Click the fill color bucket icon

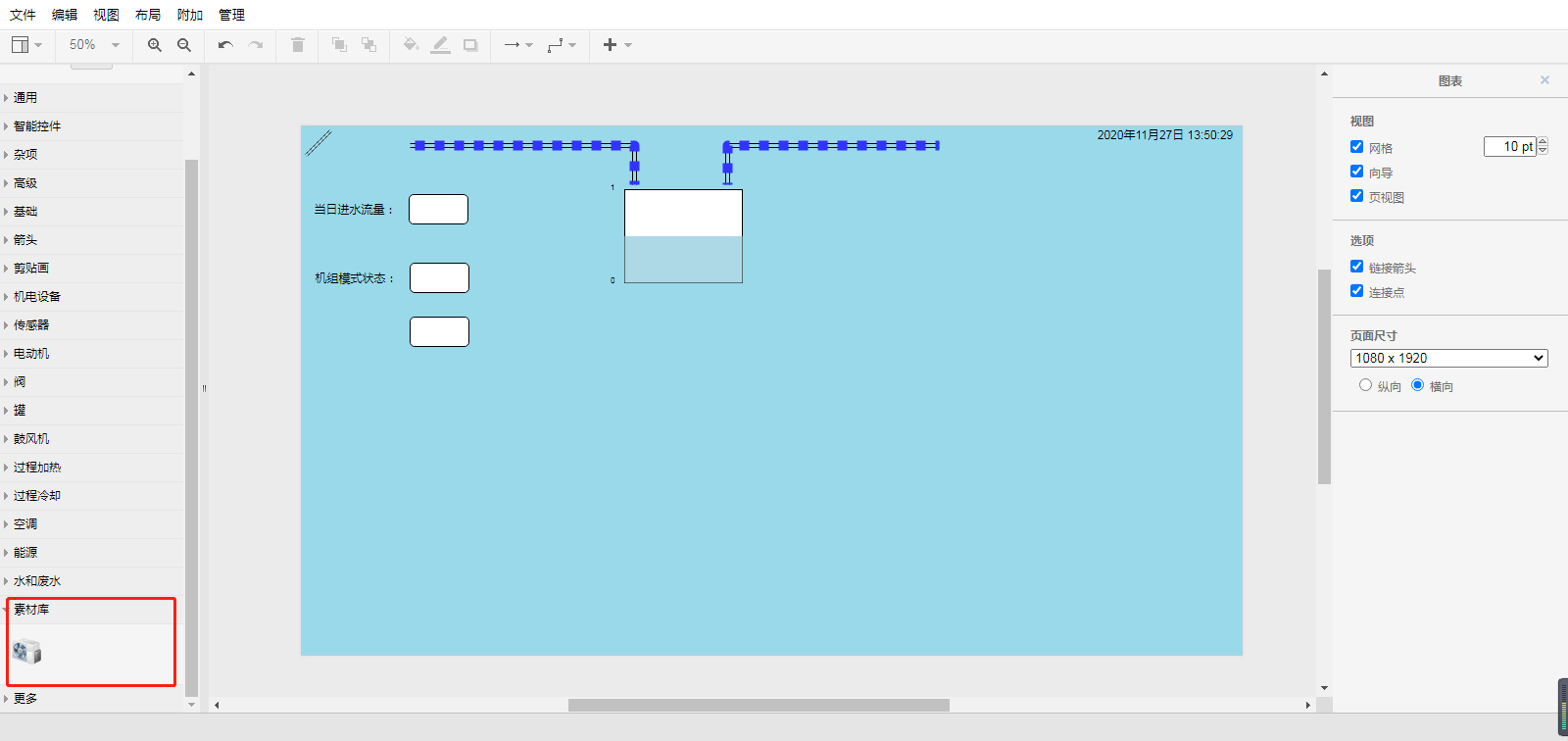point(411,45)
